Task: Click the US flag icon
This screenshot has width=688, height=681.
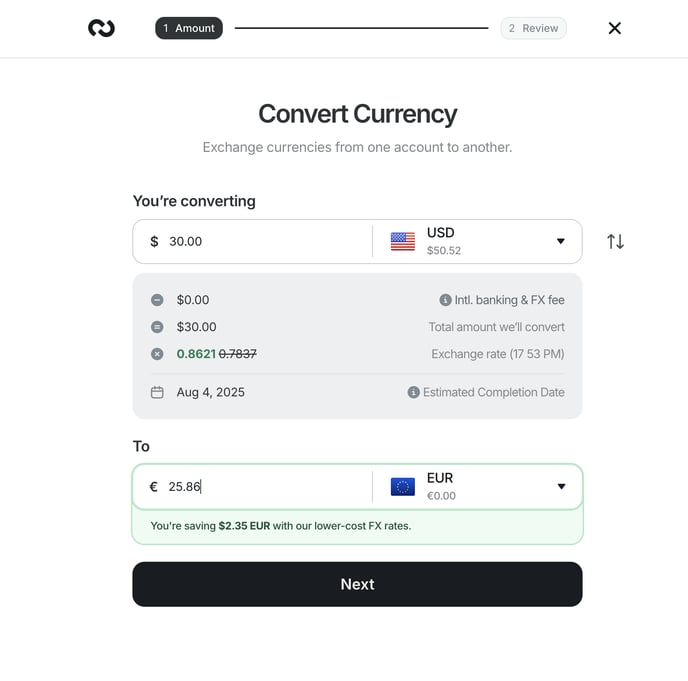Action: 402,241
